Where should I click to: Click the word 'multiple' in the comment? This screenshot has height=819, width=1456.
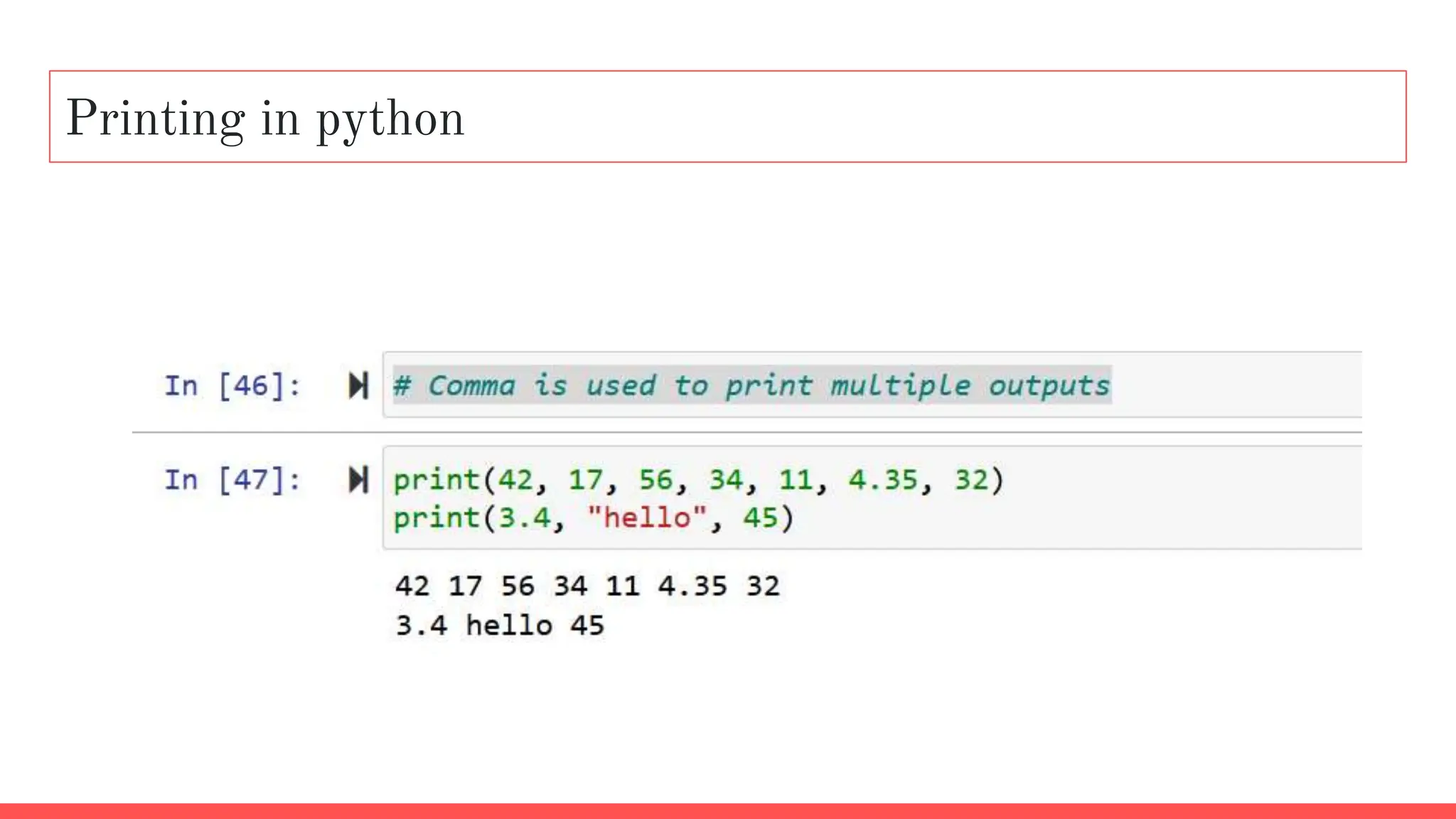pos(900,385)
